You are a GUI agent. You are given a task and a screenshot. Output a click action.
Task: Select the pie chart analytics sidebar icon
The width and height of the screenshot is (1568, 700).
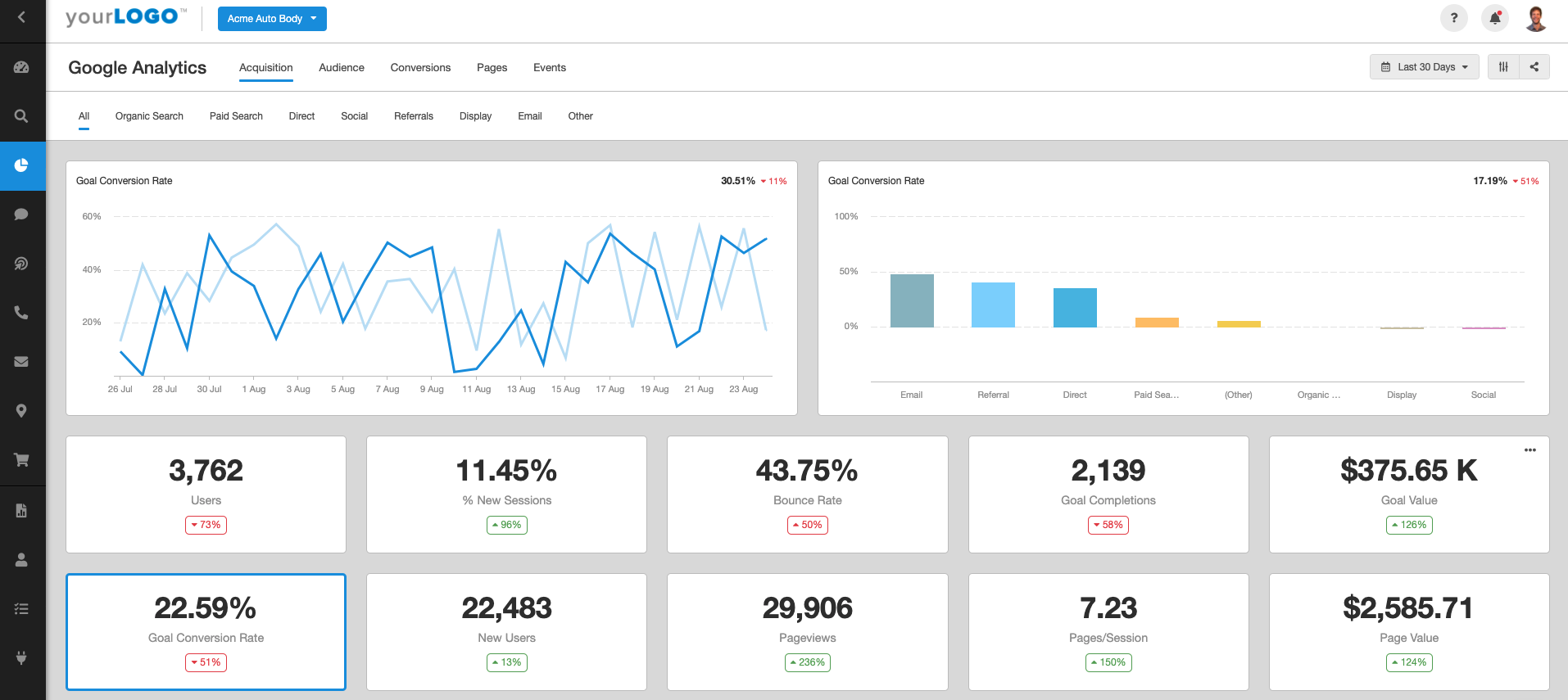(x=22, y=165)
